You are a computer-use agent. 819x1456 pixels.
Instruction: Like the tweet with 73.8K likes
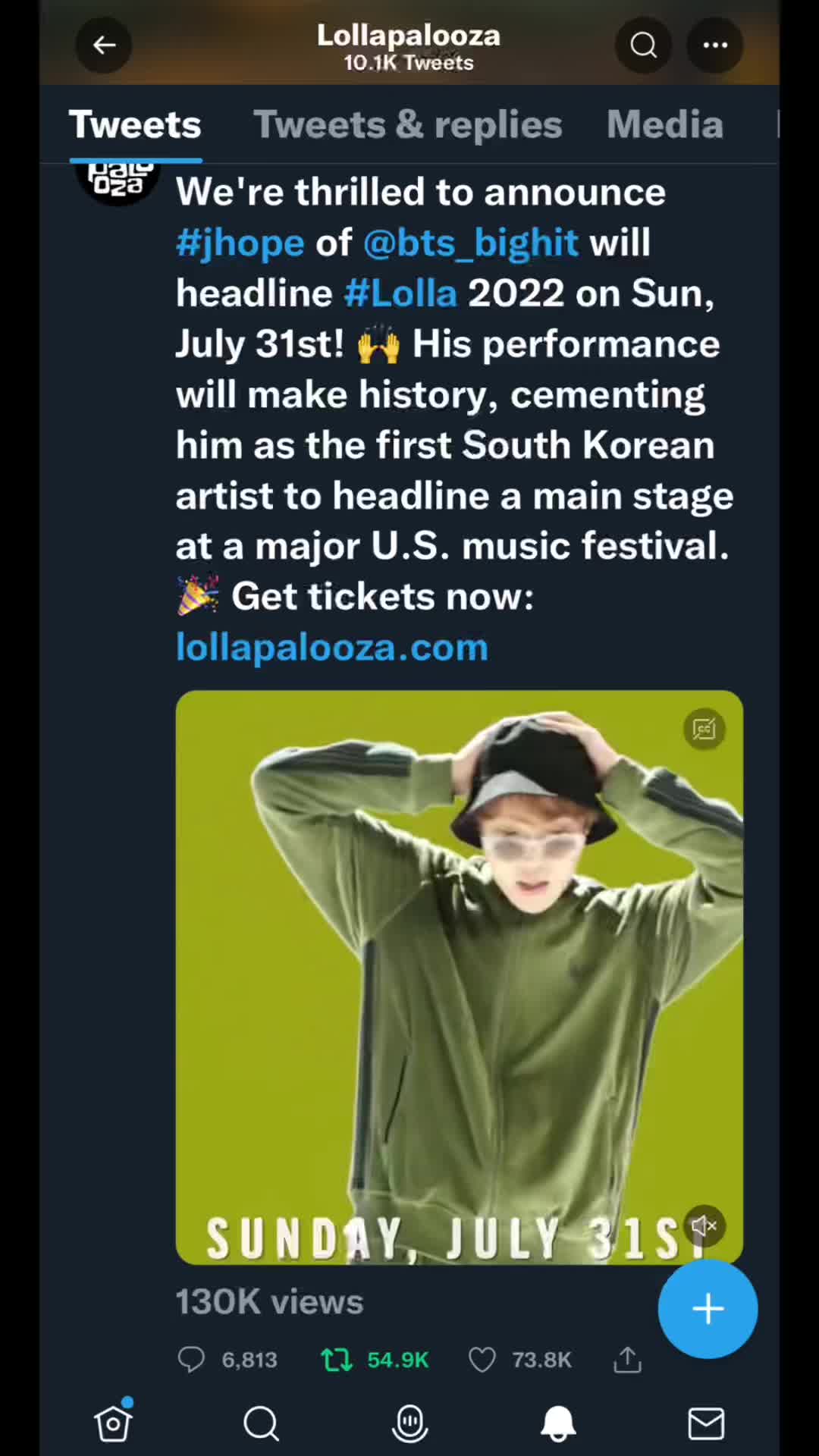coord(482,1360)
